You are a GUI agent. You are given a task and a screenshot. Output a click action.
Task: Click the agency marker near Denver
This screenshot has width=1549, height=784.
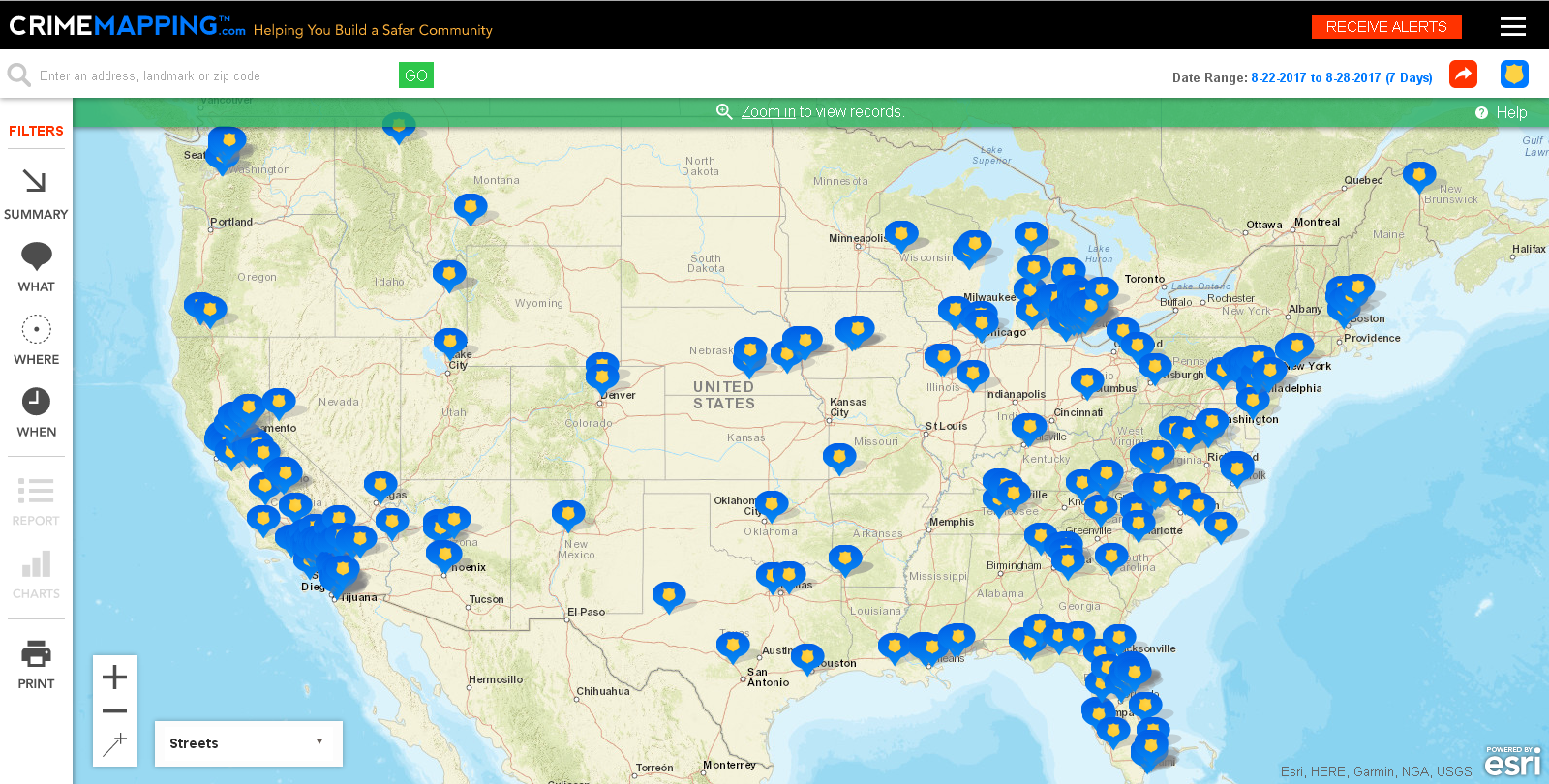click(602, 376)
